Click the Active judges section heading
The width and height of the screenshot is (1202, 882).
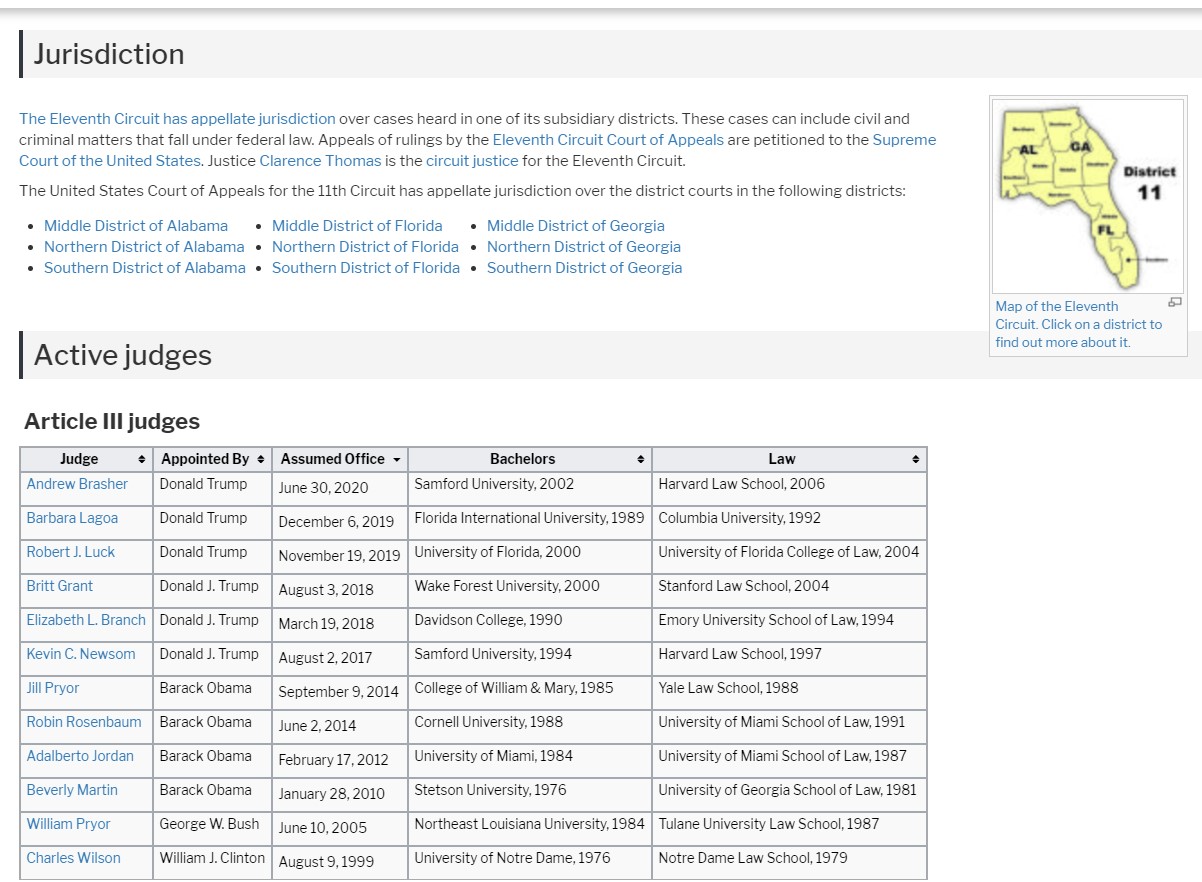pyautogui.click(x=123, y=355)
